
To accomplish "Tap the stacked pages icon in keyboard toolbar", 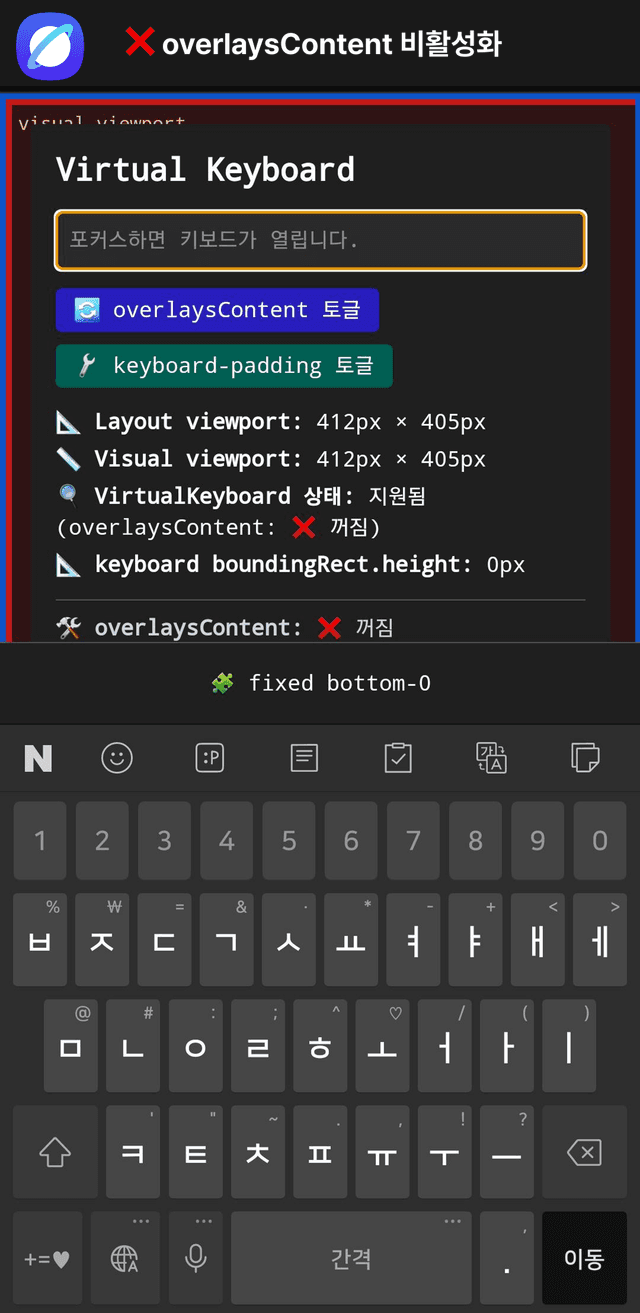I will [585, 758].
